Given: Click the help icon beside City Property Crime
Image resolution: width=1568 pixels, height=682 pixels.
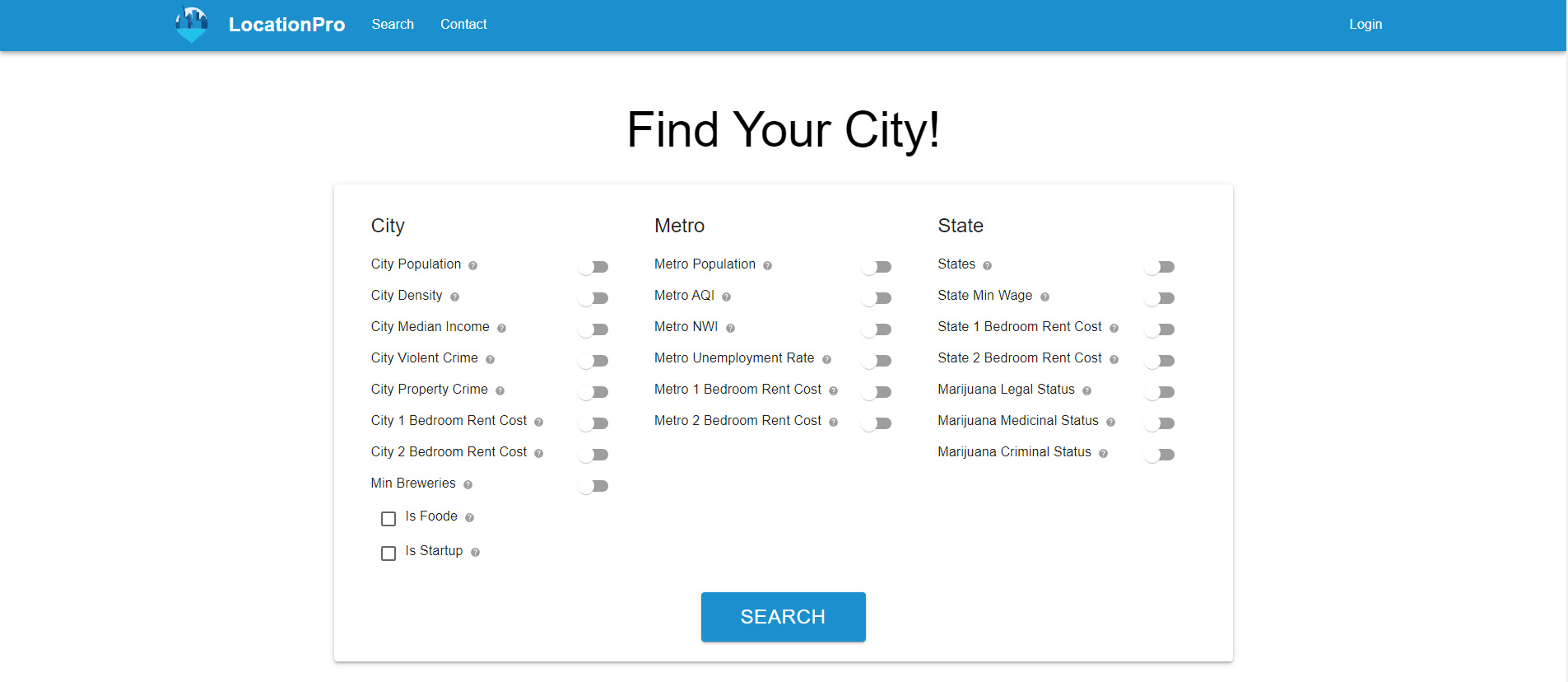Looking at the screenshot, I should click(x=500, y=390).
